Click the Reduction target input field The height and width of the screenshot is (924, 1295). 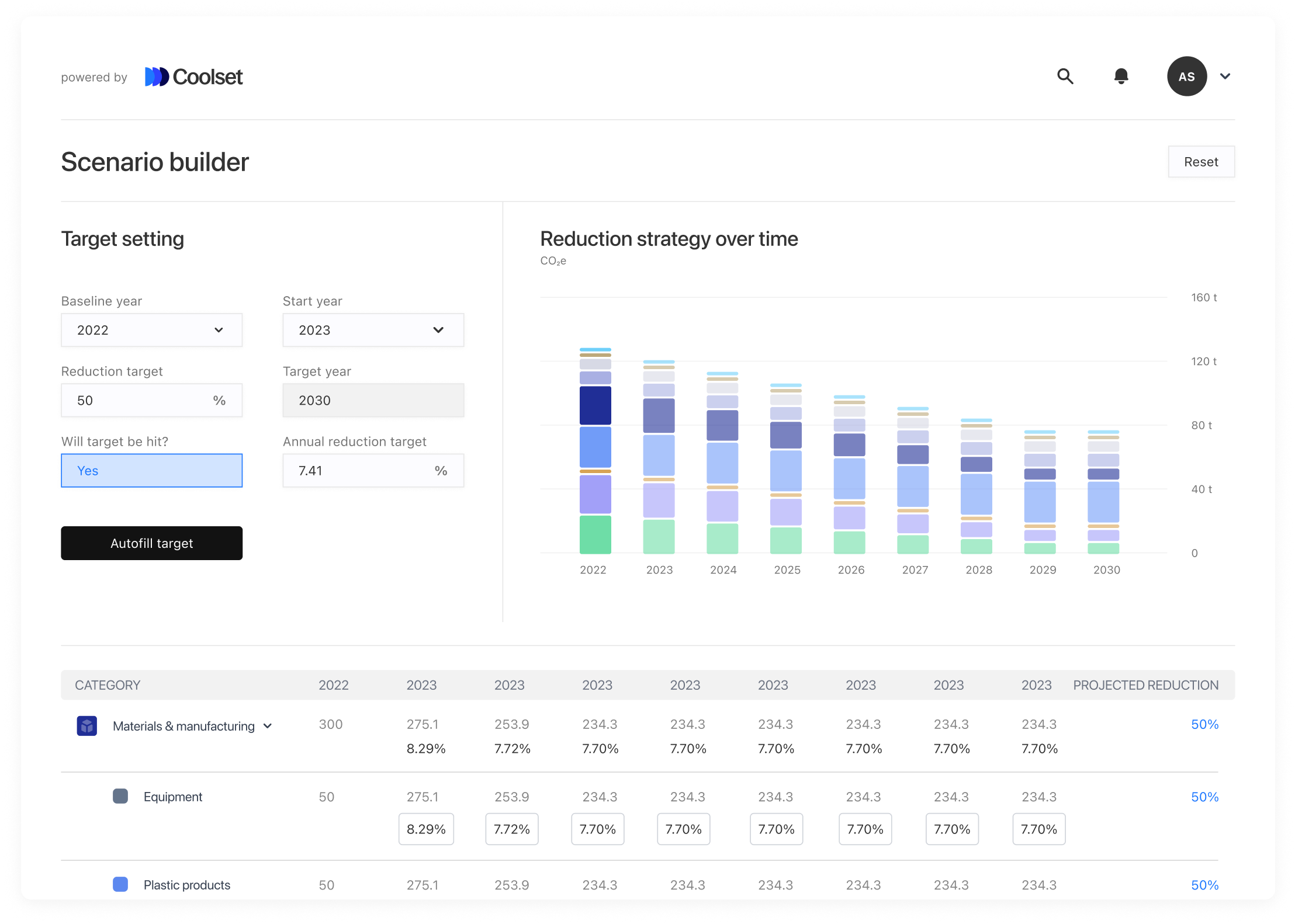(x=140, y=401)
